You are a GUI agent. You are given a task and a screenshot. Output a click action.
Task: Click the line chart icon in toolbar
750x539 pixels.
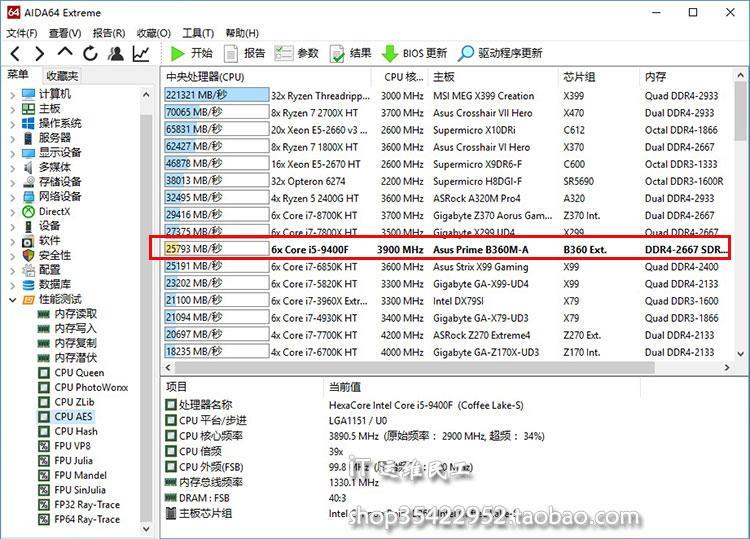141,53
